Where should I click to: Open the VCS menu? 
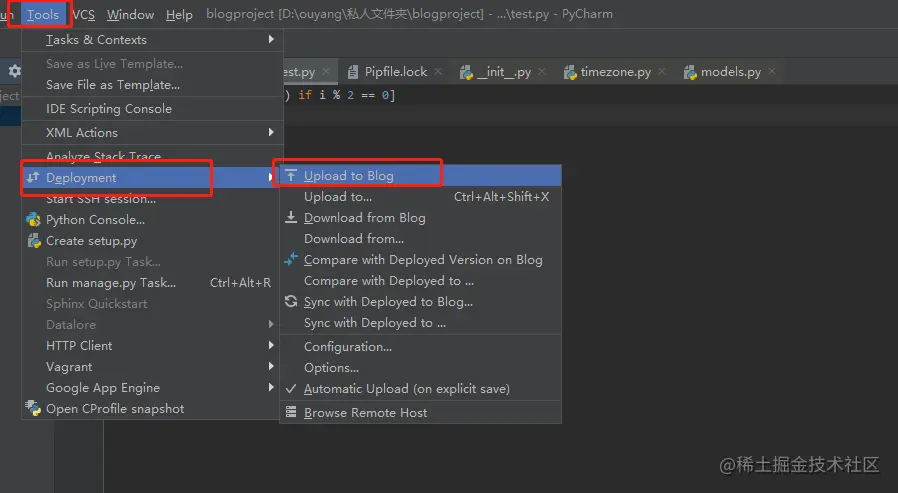click(84, 14)
